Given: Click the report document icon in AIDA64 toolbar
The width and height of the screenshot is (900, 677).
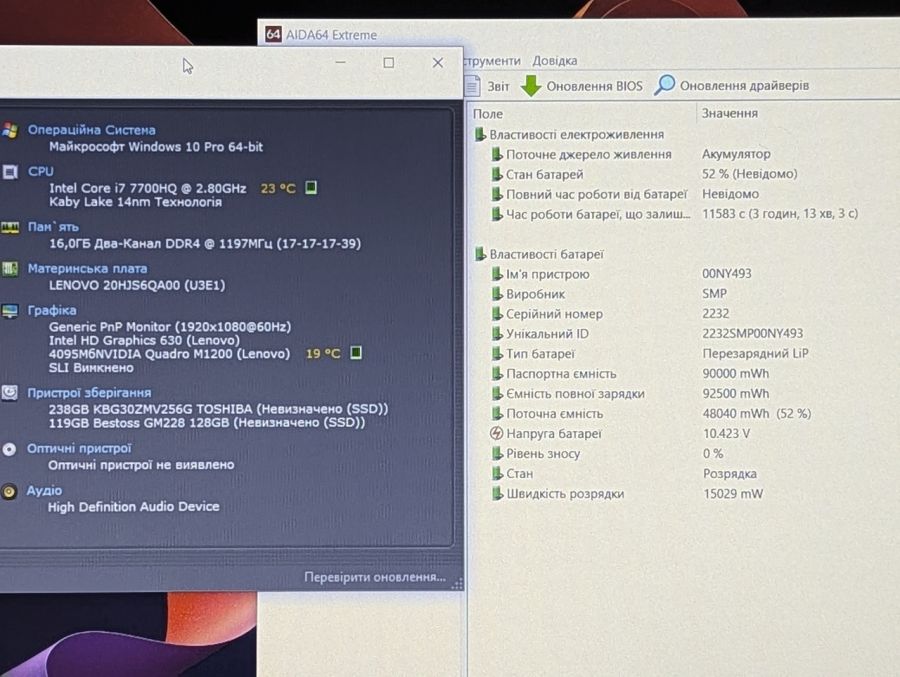Looking at the screenshot, I should 472,86.
